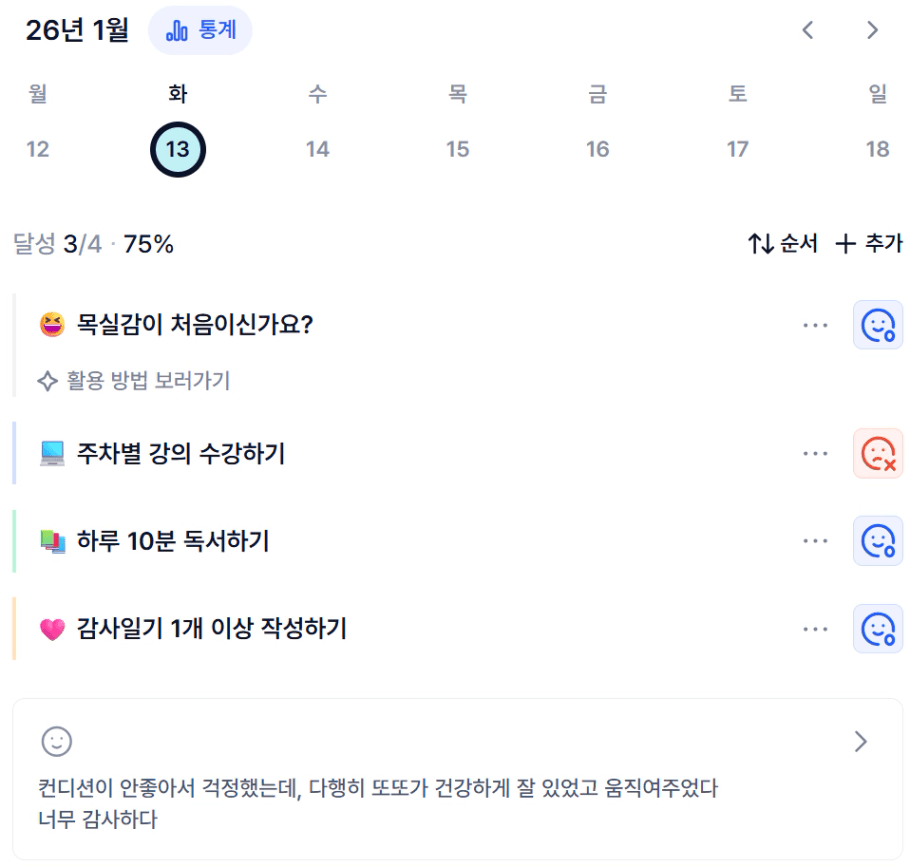Go to the next week arrow
Image resolution: width=910 pixels, height=867 pixels.
tap(872, 30)
